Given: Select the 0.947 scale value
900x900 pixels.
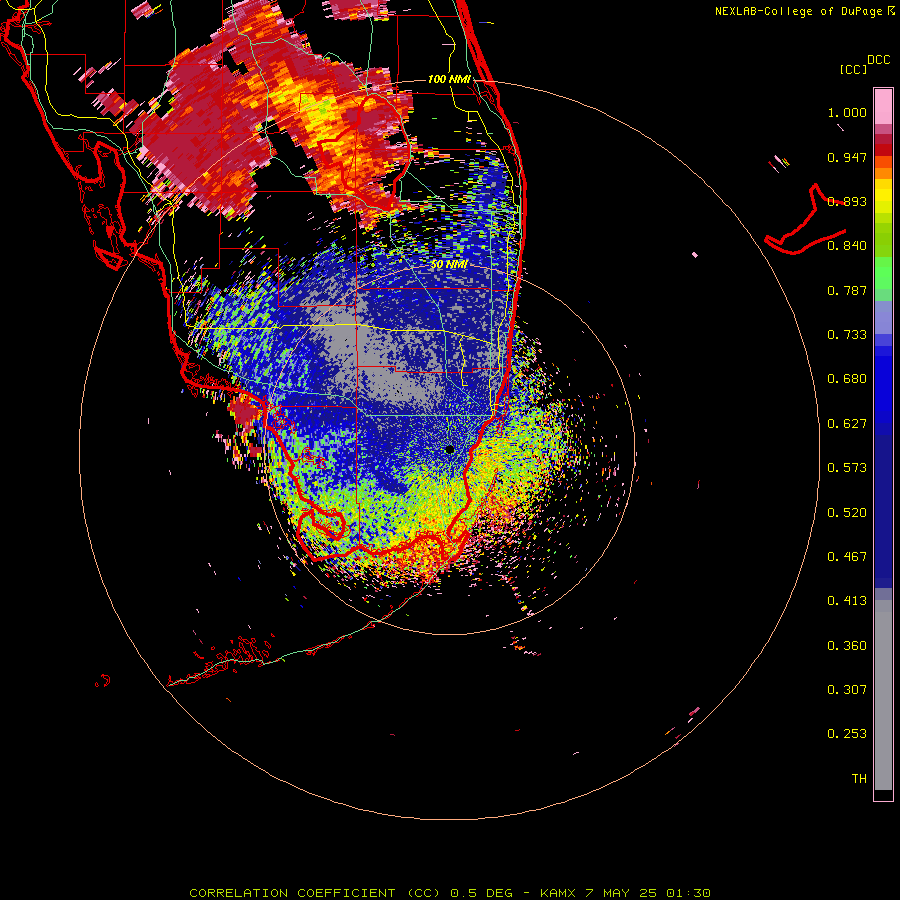Looking at the screenshot, I should pyautogui.click(x=847, y=157).
